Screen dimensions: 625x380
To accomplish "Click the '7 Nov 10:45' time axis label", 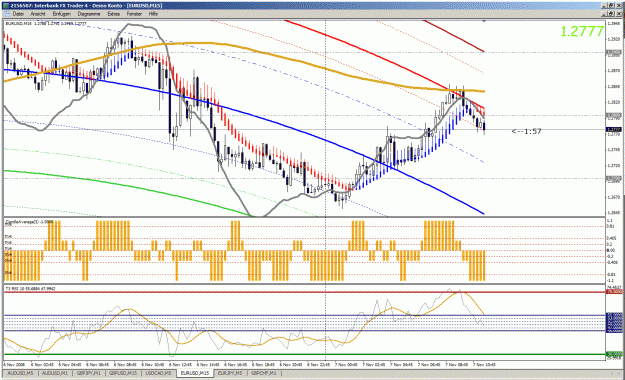I will 484,364.
